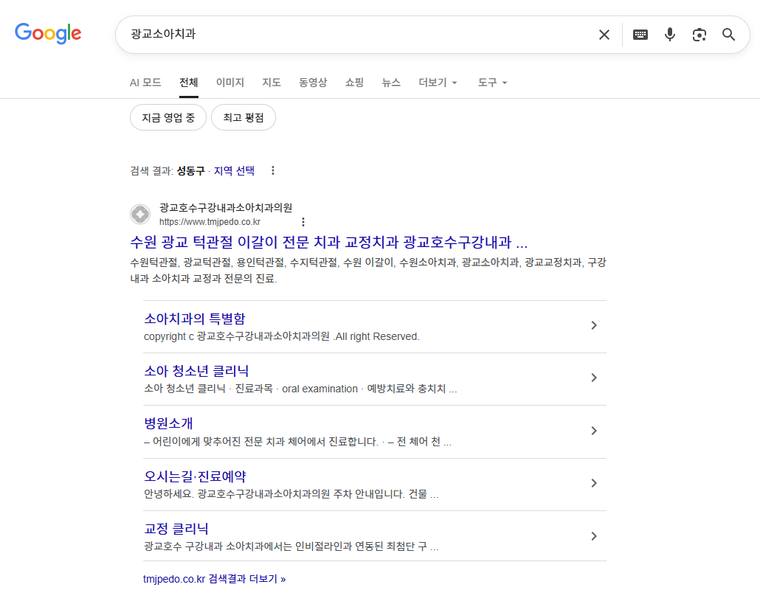
Task: Expand the 더보기 dropdown
Action: click(x=438, y=82)
